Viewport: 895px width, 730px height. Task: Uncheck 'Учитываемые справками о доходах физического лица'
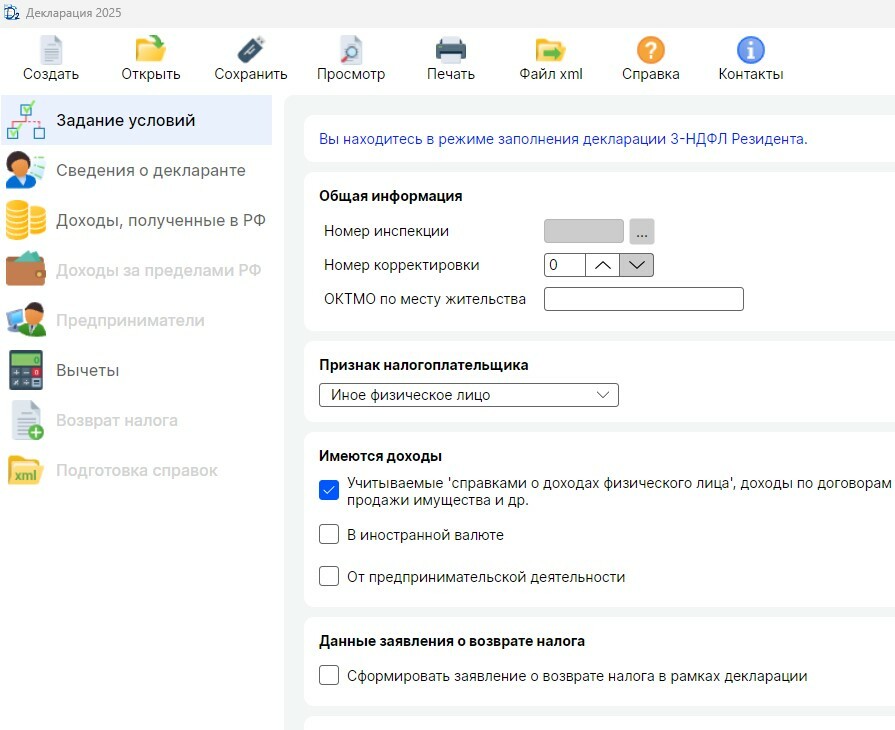pos(329,490)
